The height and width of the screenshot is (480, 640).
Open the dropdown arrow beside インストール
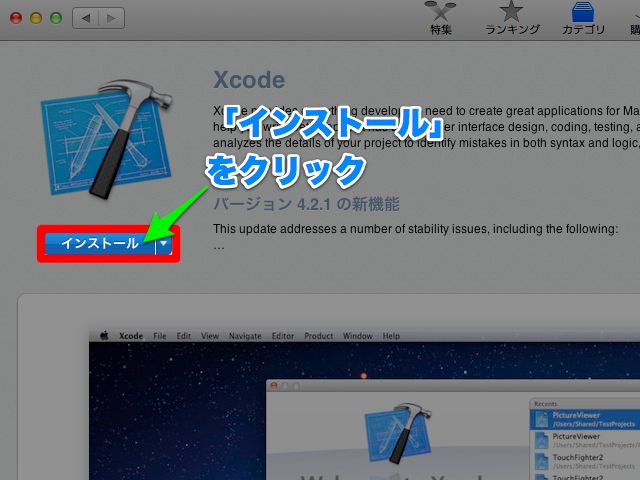pos(164,244)
